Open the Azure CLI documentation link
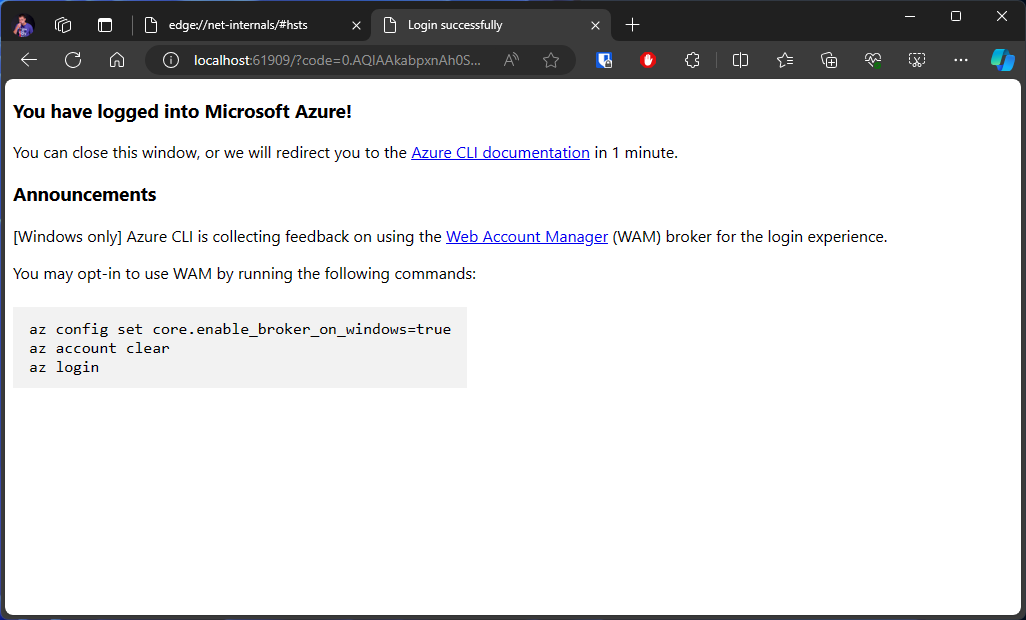Screen dimensions: 1026x620 [x=500, y=153]
